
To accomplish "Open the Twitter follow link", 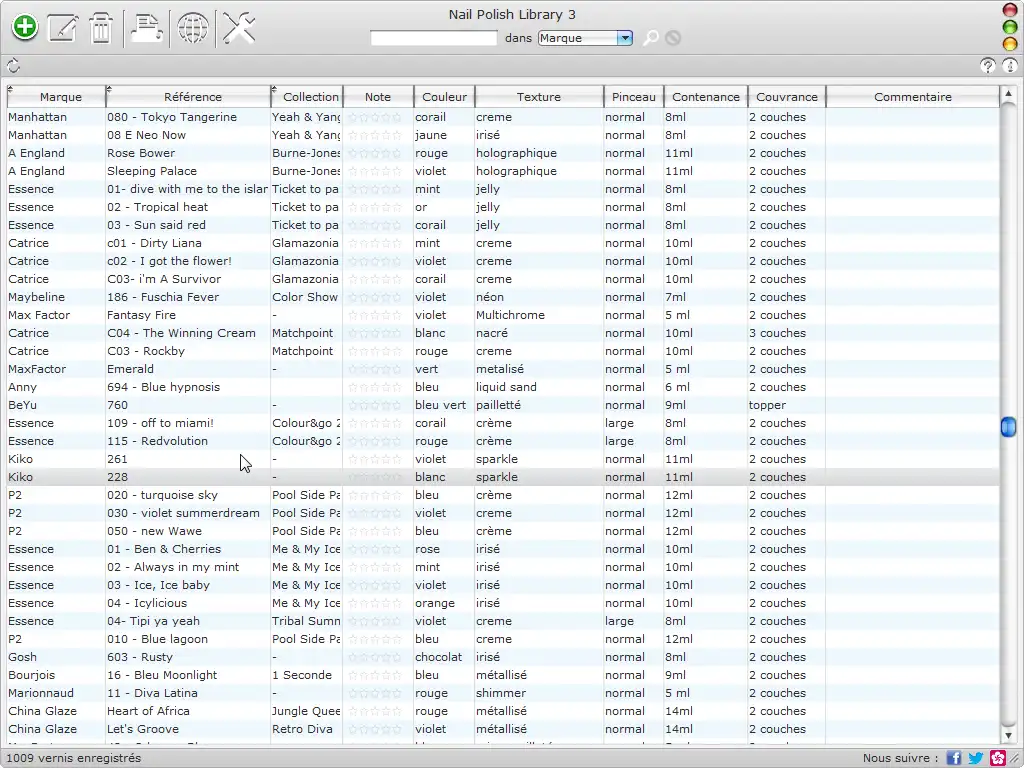I will pos(976,758).
